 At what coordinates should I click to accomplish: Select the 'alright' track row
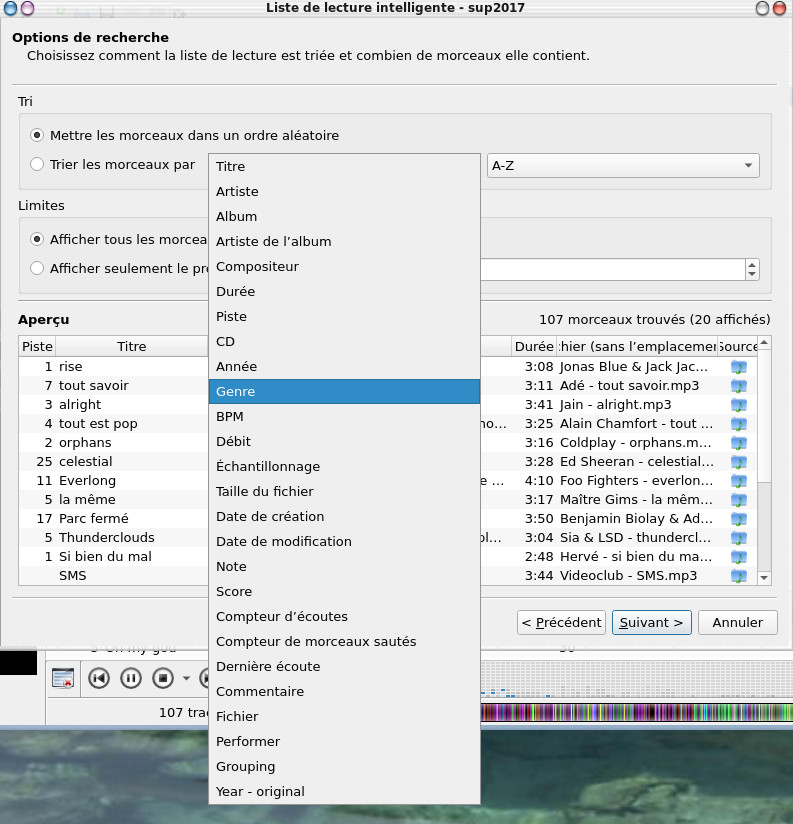coord(114,404)
